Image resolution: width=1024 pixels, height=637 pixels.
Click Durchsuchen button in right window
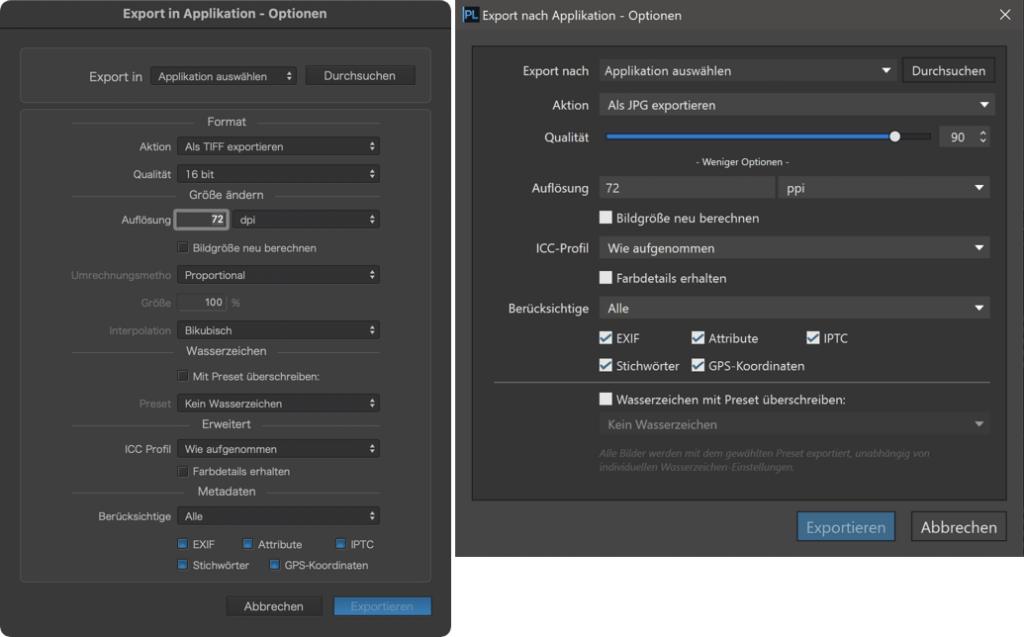pyautogui.click(x=948, y=71)
